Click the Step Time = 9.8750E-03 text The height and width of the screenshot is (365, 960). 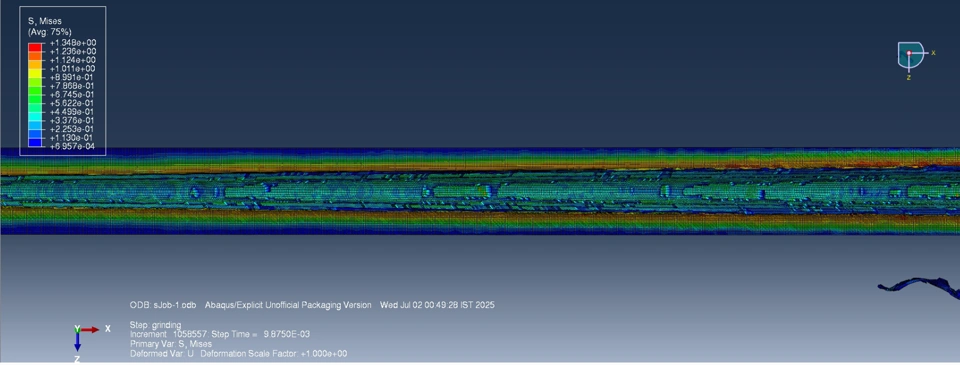pyautogui.click(x=263, y=334)
